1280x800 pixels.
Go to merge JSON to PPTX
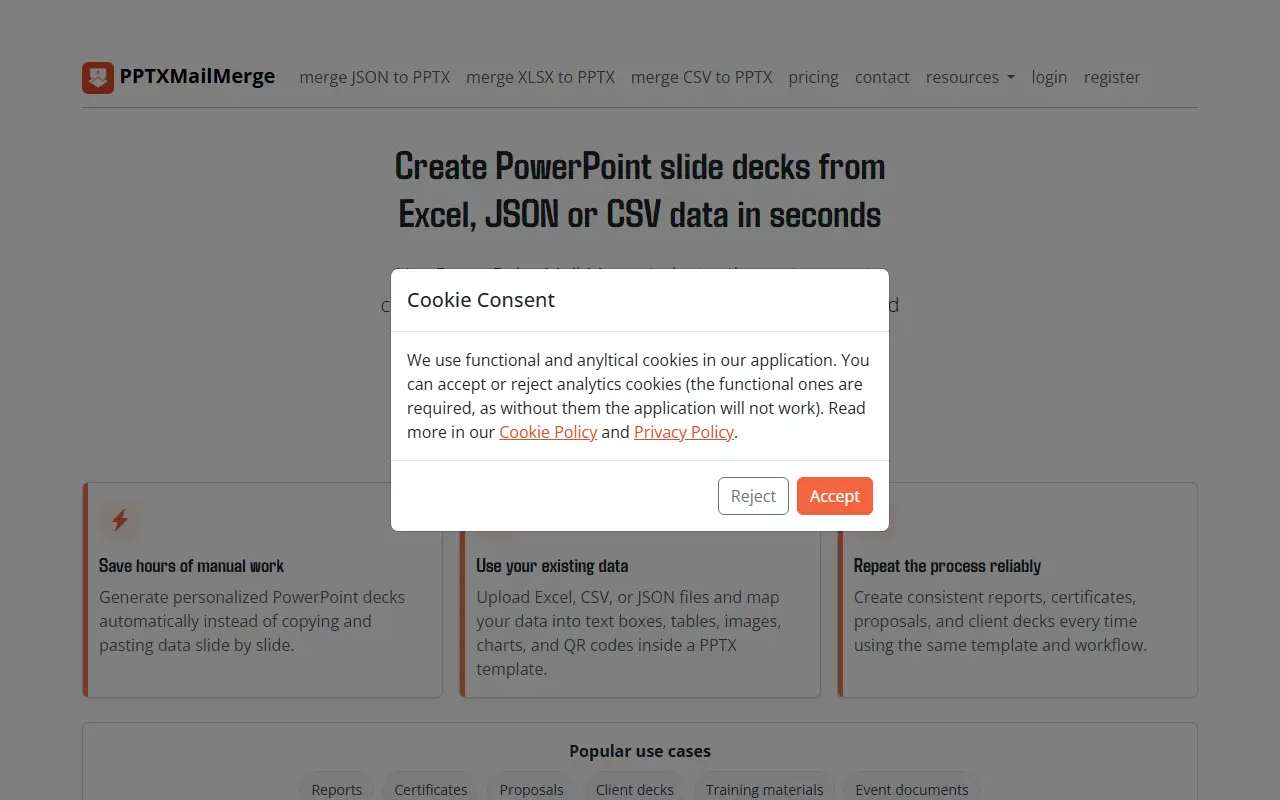375,77
